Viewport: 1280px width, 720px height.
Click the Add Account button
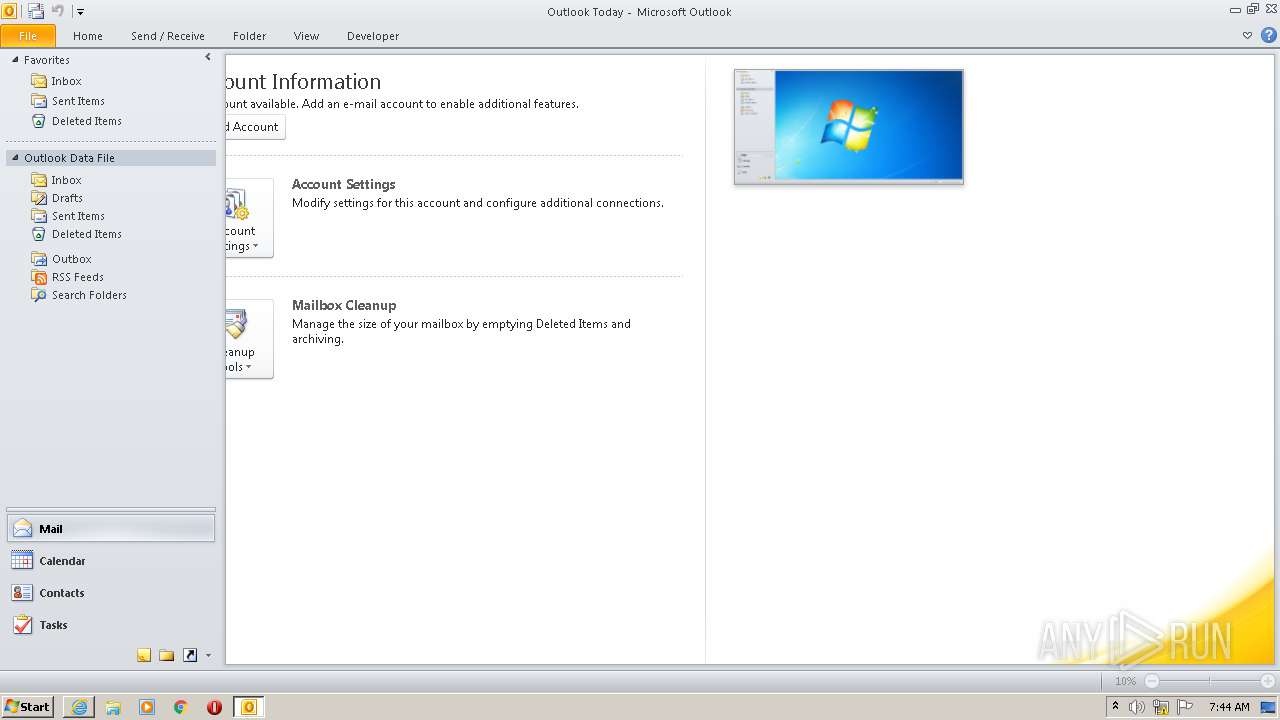point(255,127)
